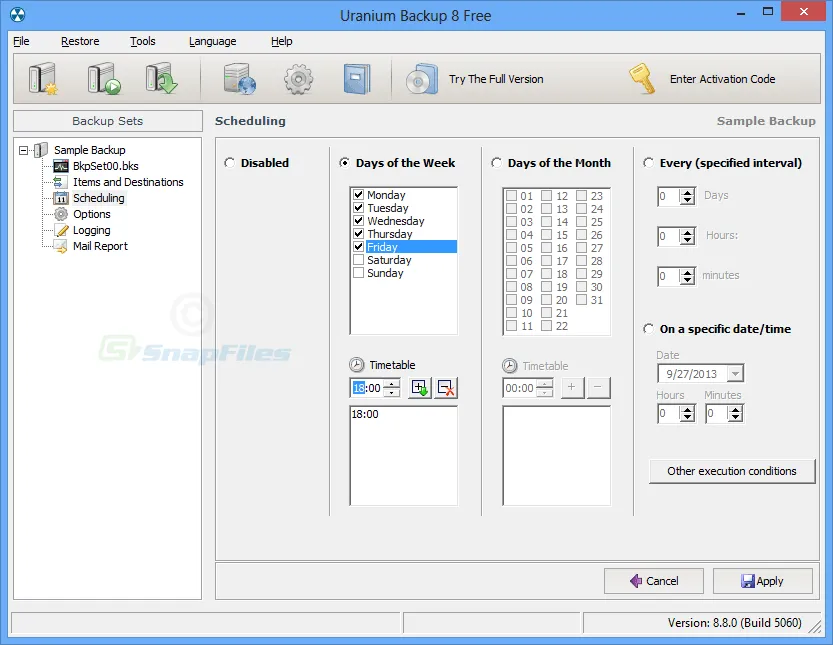Click the Apply button

(x=762, y=581)
